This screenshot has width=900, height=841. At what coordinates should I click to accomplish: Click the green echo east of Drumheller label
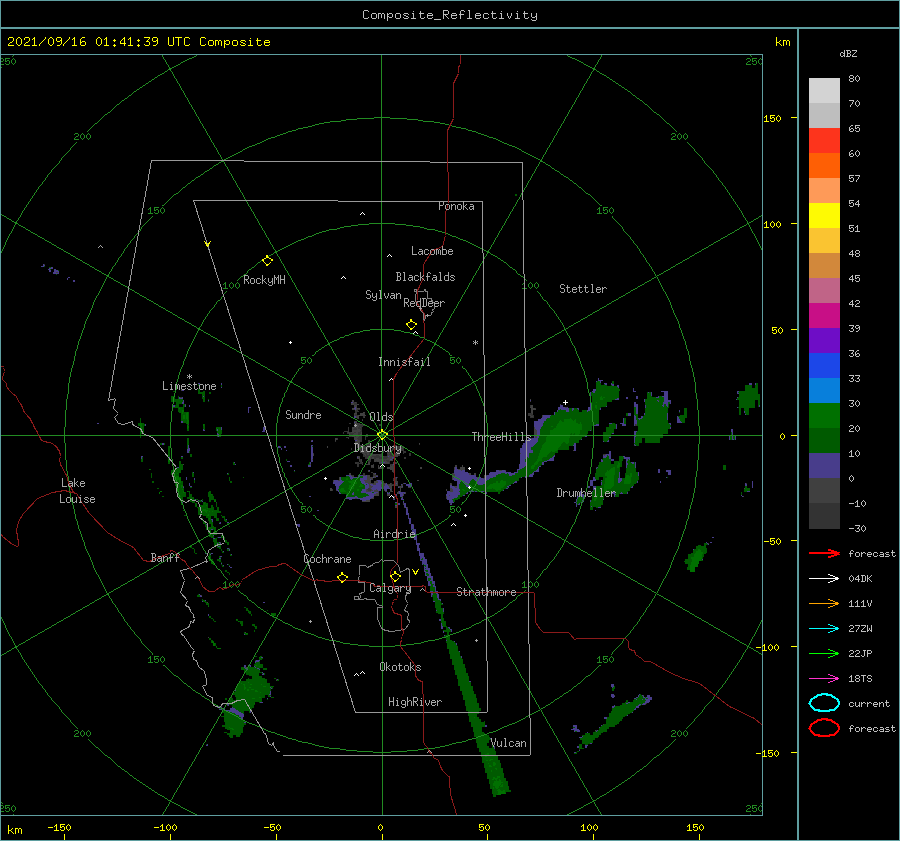(x=617, y=476)
